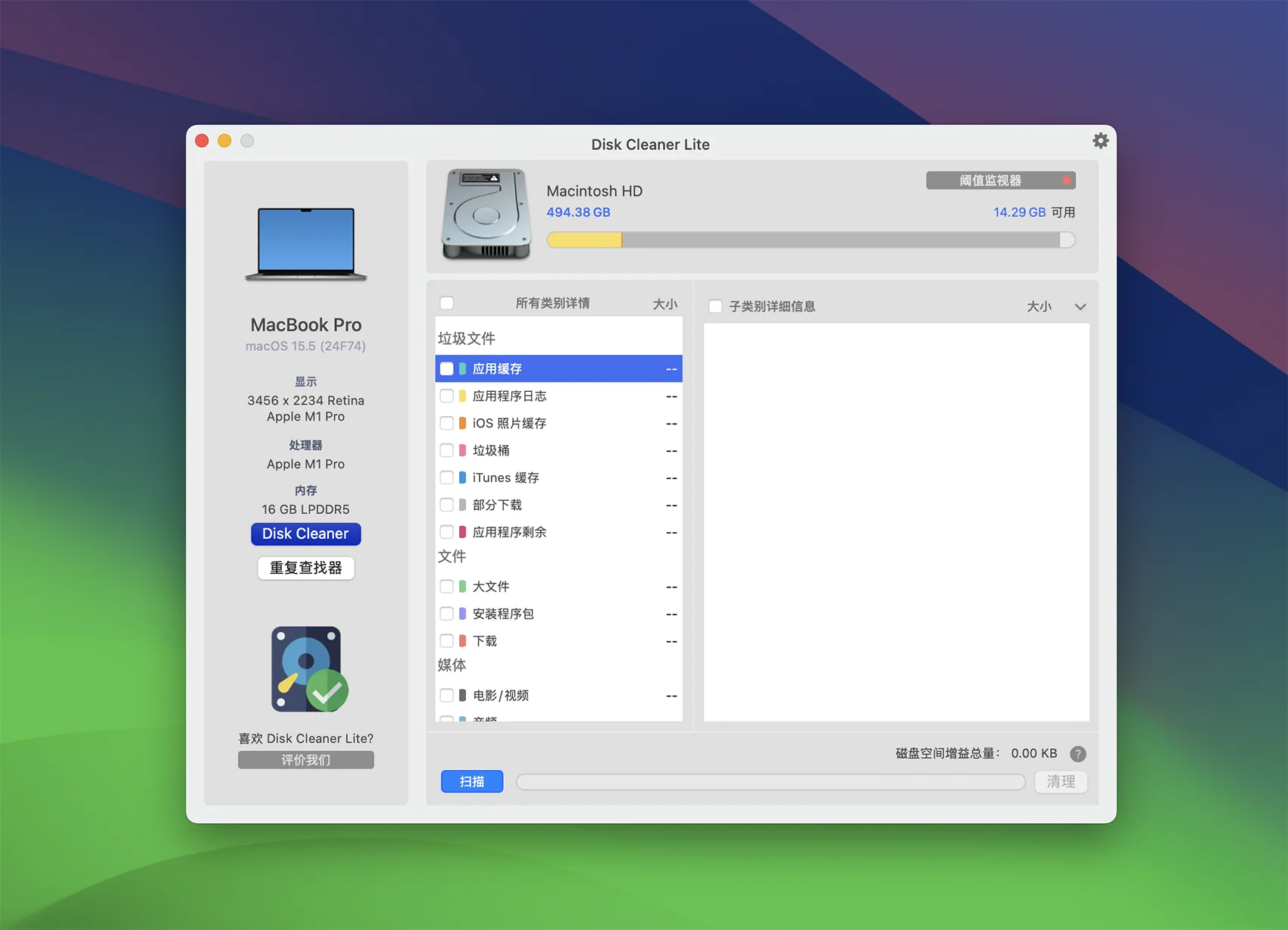
Task: Open the 阈值监视器 threshold monitor
Action: [1001, 180]
